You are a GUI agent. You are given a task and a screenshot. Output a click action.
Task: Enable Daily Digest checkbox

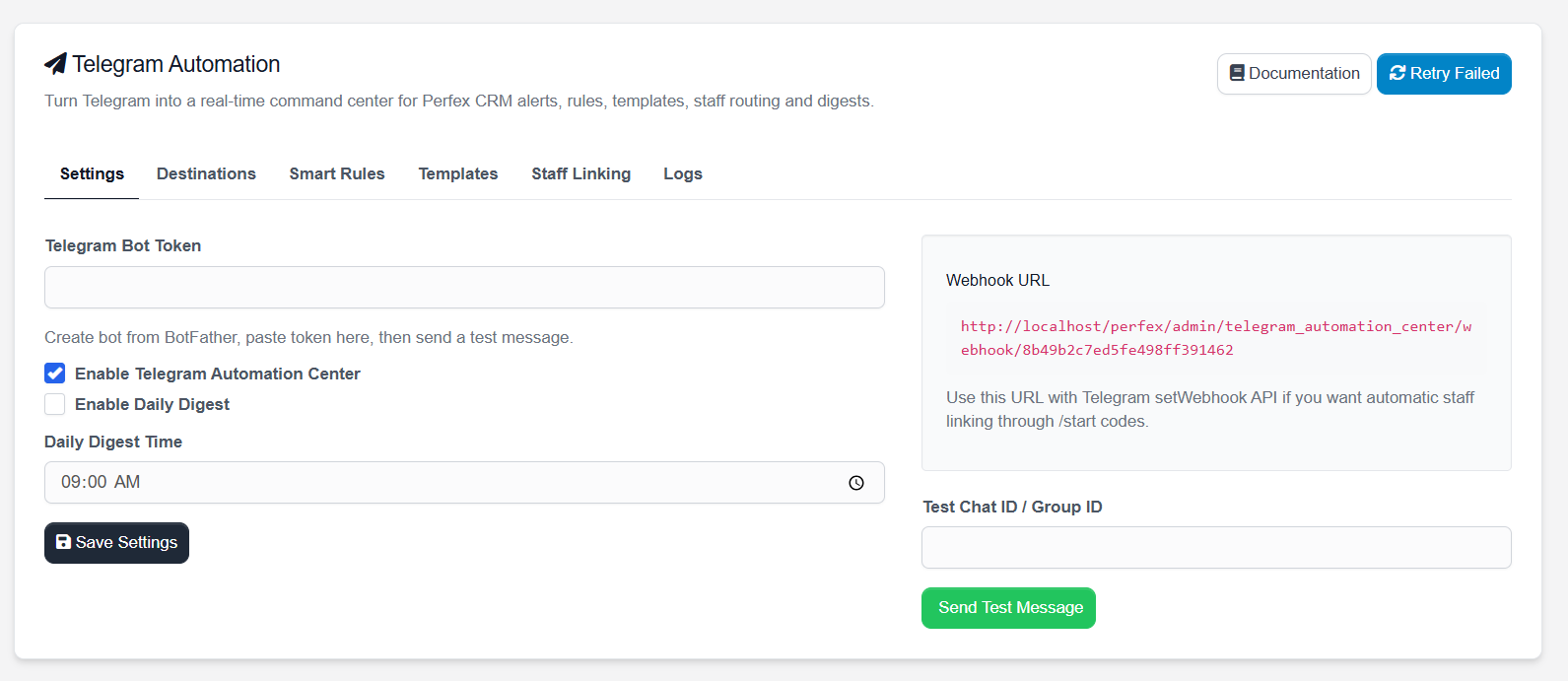(55, 404)
